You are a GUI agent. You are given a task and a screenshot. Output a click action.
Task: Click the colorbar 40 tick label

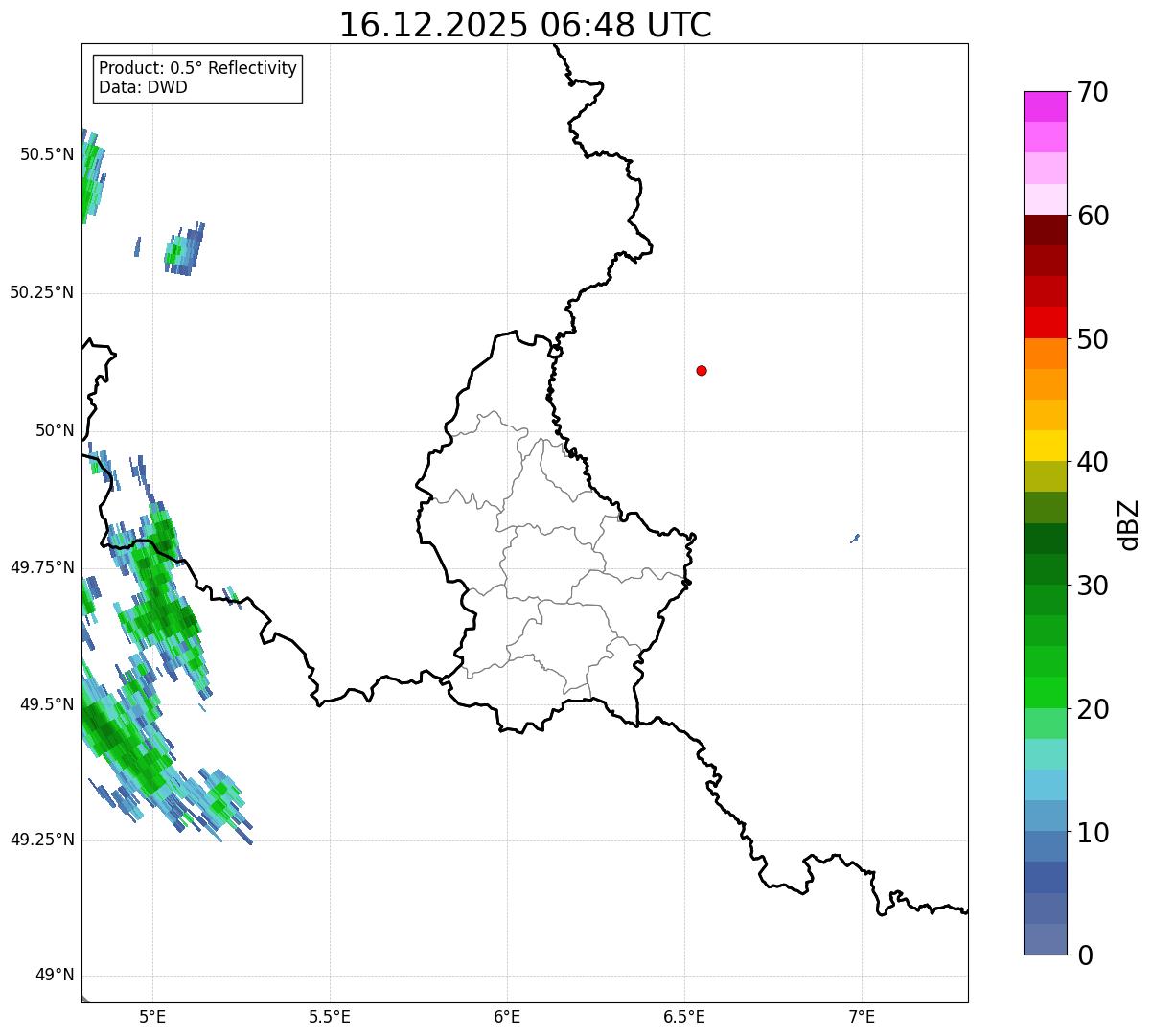tap(1093, 462)
